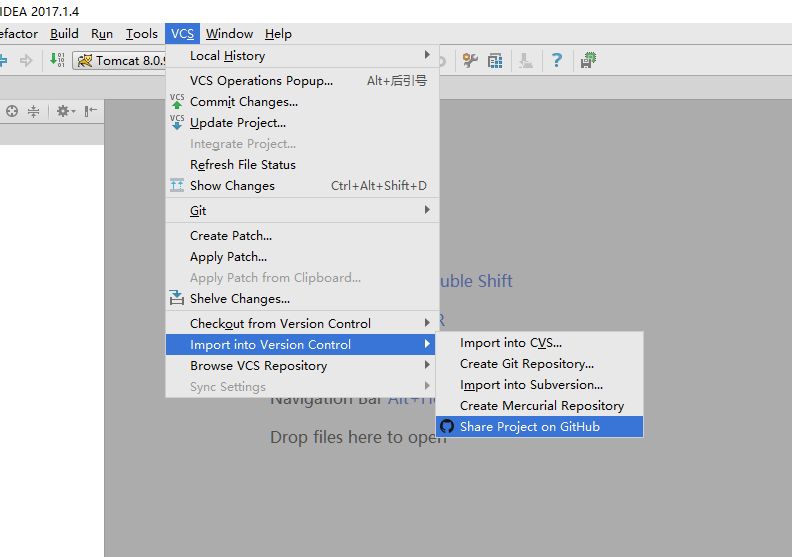Screen dimensions: 792x557
Task: Choose Create Mercurial Repository option
Action: [539, 406]
